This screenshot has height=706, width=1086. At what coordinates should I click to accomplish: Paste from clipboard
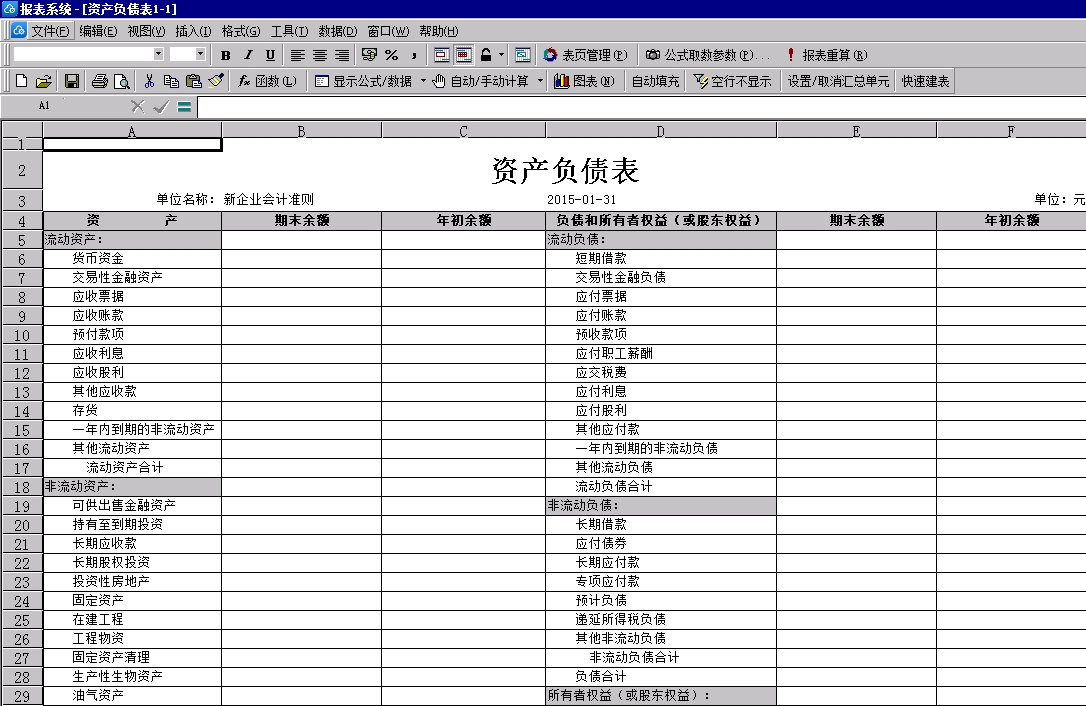pos(193,81)
